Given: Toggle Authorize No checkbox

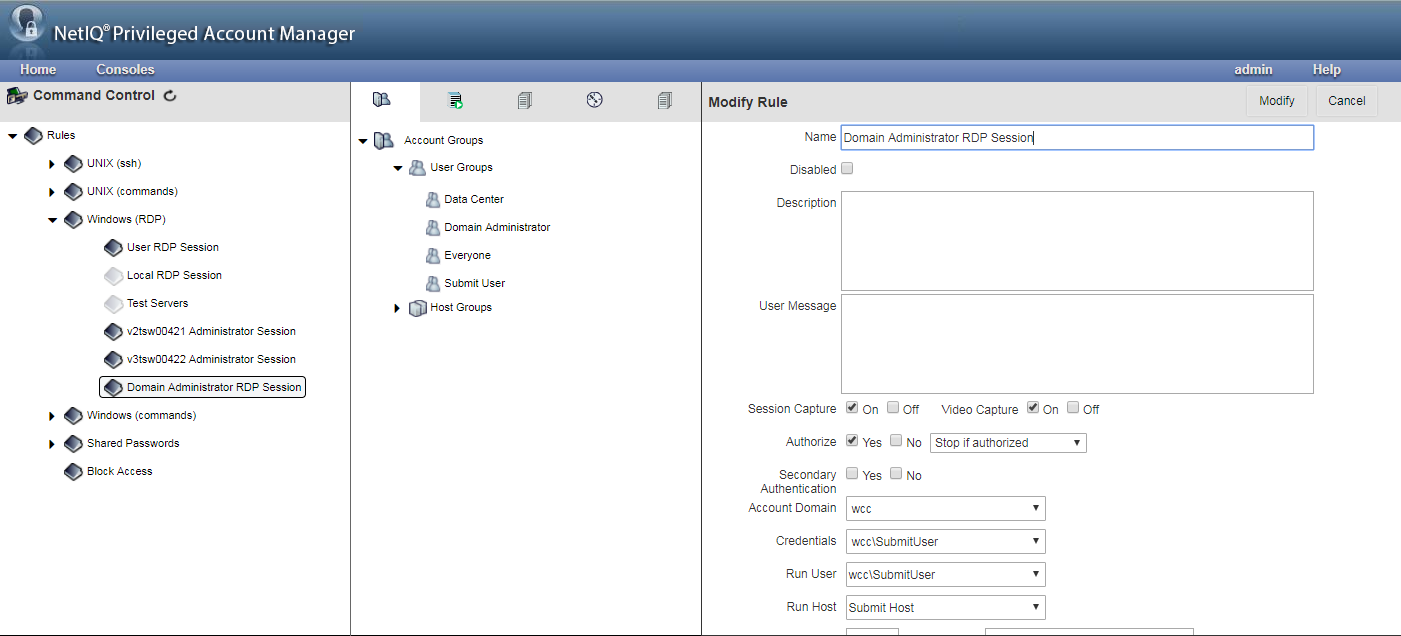Looking at the screenshot, I should point(896,441).
